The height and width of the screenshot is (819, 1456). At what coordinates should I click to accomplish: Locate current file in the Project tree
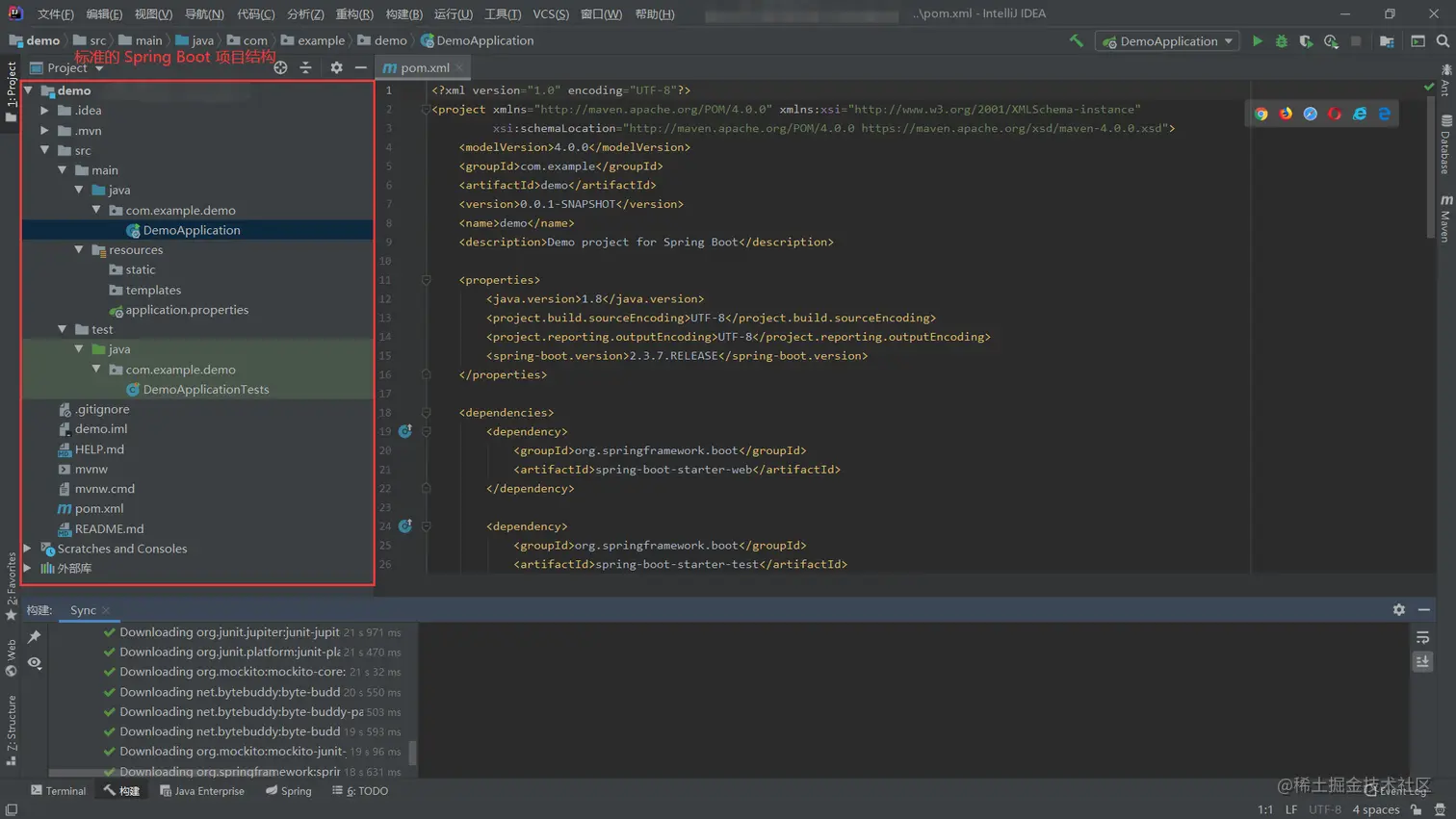click(280, 67)
